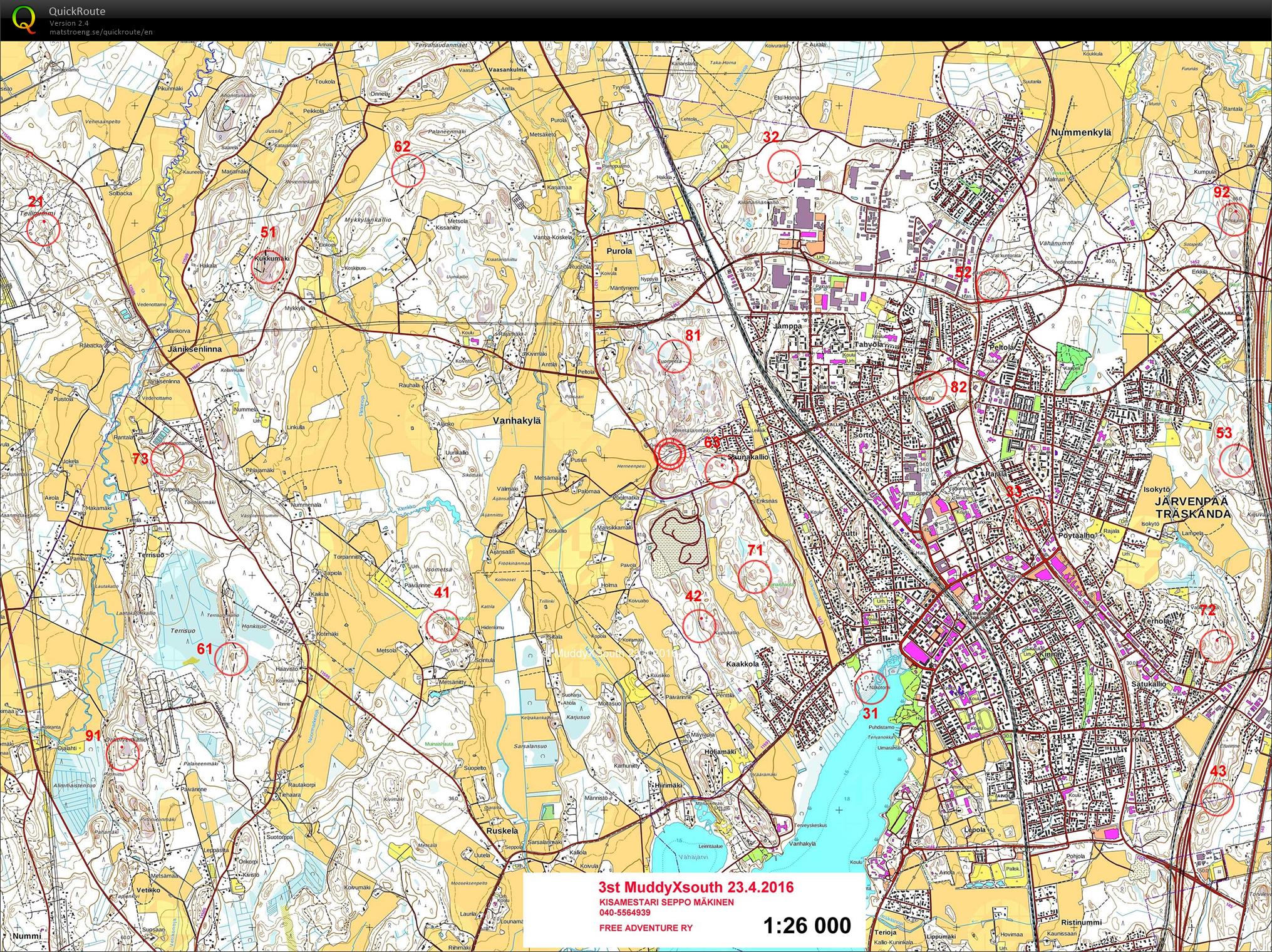Click the QuickRoute Q logo icon
The width and height of the screenshot is (1272, 952).
23,19
